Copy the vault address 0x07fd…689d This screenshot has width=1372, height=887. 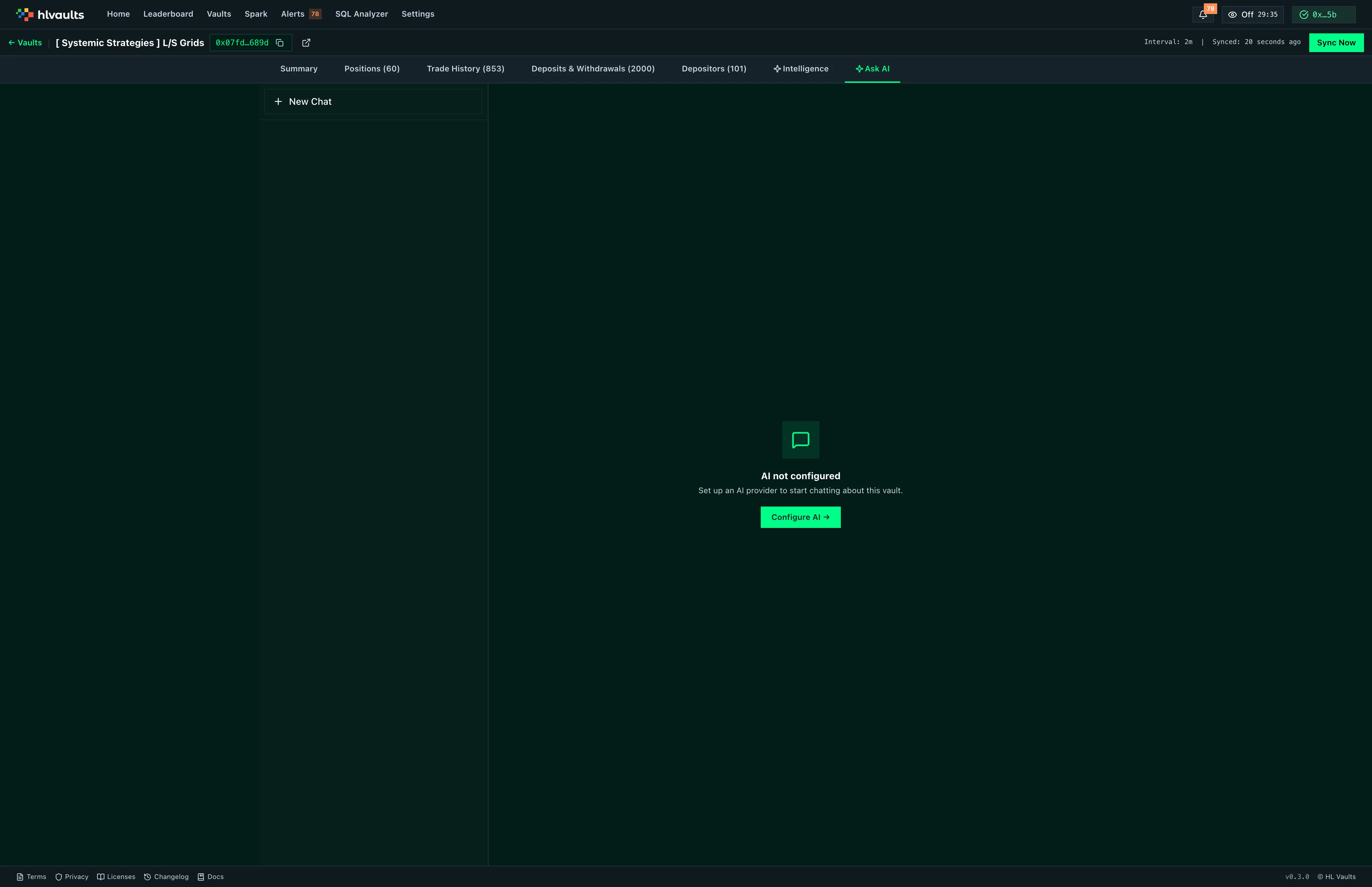pyautogui.click(x=280, y=43)
